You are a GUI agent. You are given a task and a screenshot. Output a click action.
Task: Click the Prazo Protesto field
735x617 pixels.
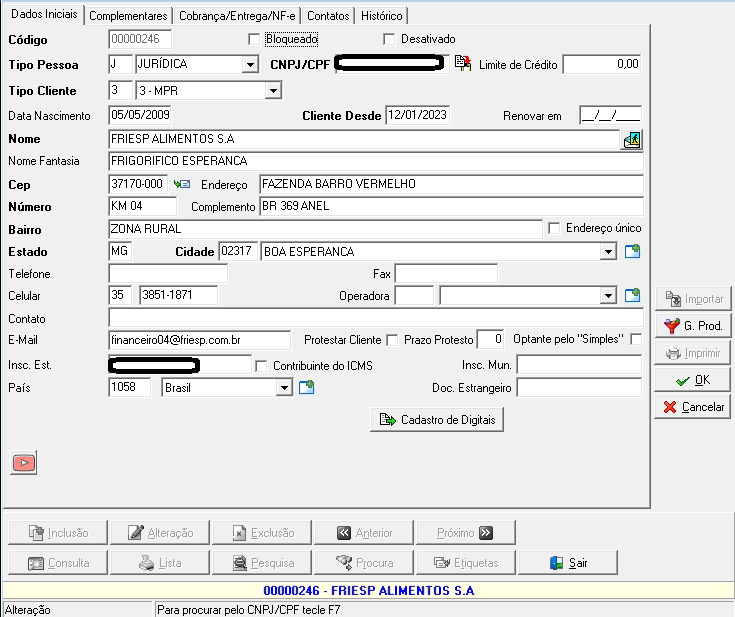490,339
